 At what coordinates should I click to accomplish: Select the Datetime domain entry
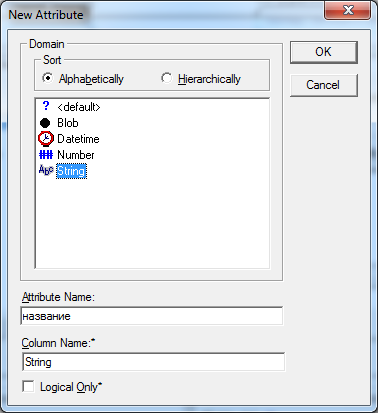pos(78,139)
